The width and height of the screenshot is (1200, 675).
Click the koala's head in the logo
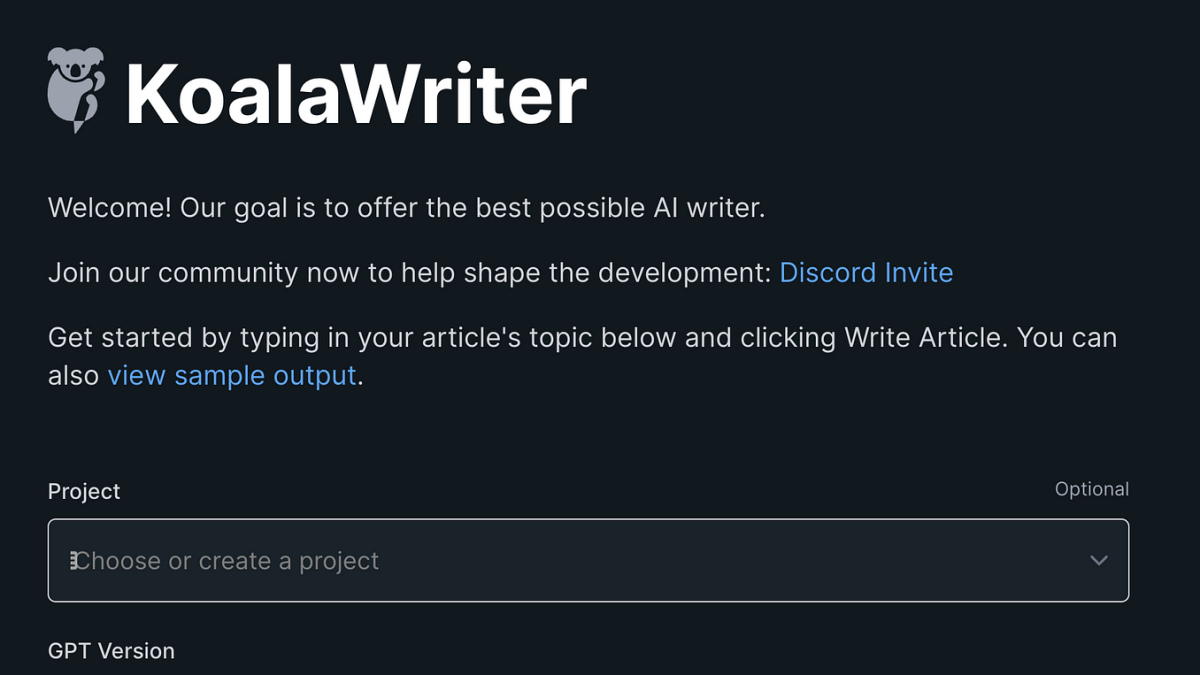pos(73,68)
